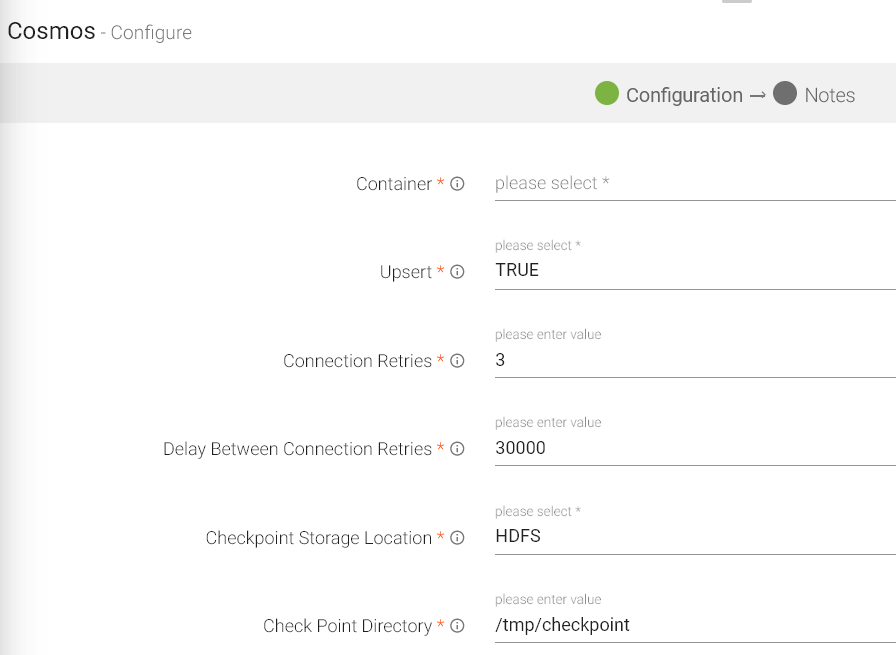The width and height of the screenshot is (896, 655).
Task: Show info for Check Point Directory
Action: point(457,626)
